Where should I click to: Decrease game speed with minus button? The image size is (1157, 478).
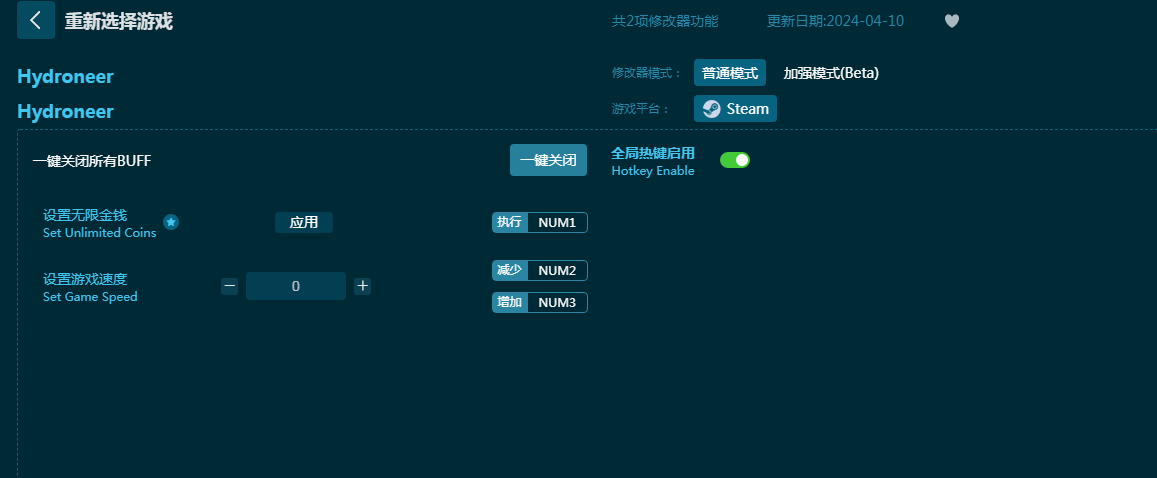point(229,285)
